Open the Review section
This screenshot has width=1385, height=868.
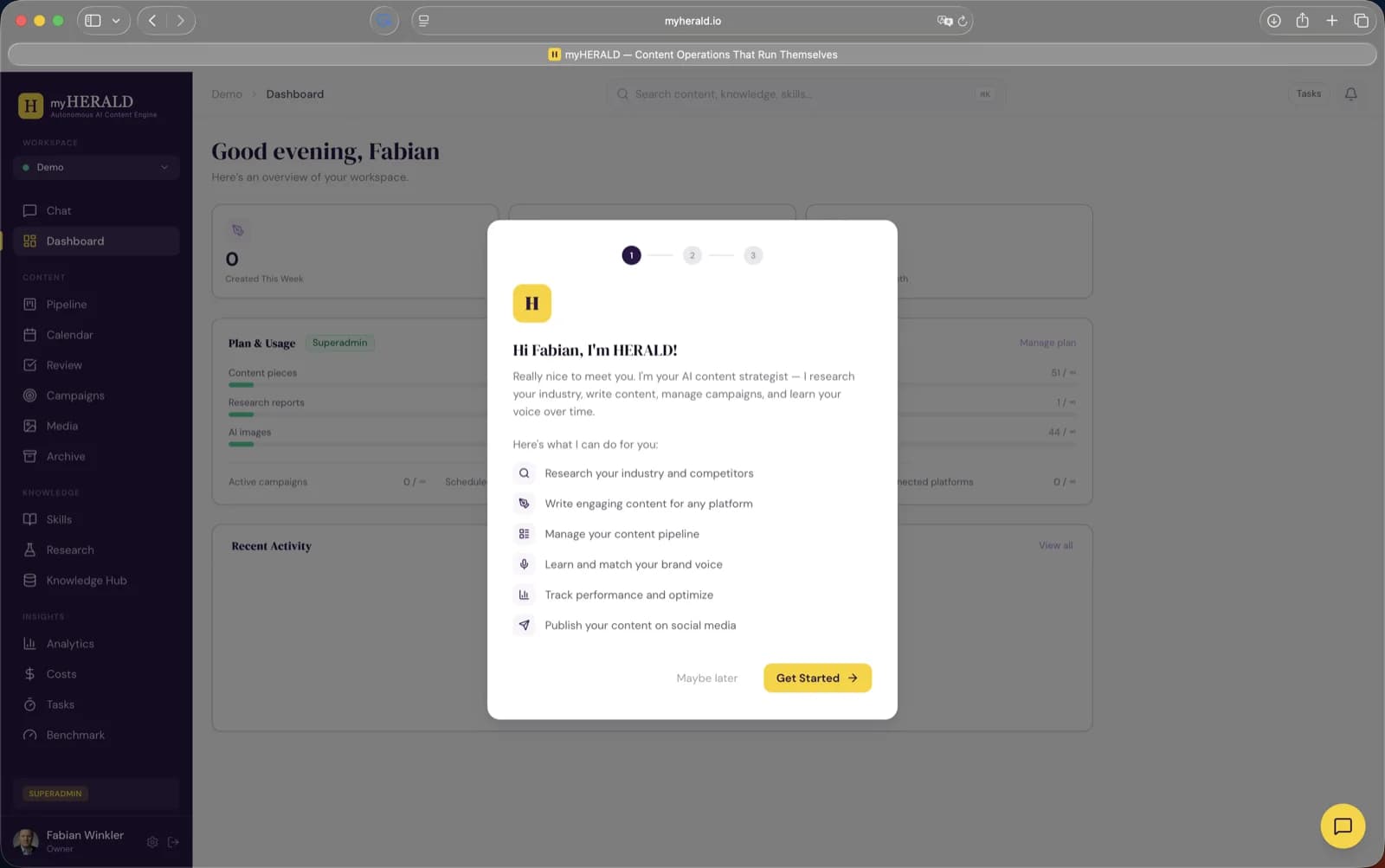[96, 365]
